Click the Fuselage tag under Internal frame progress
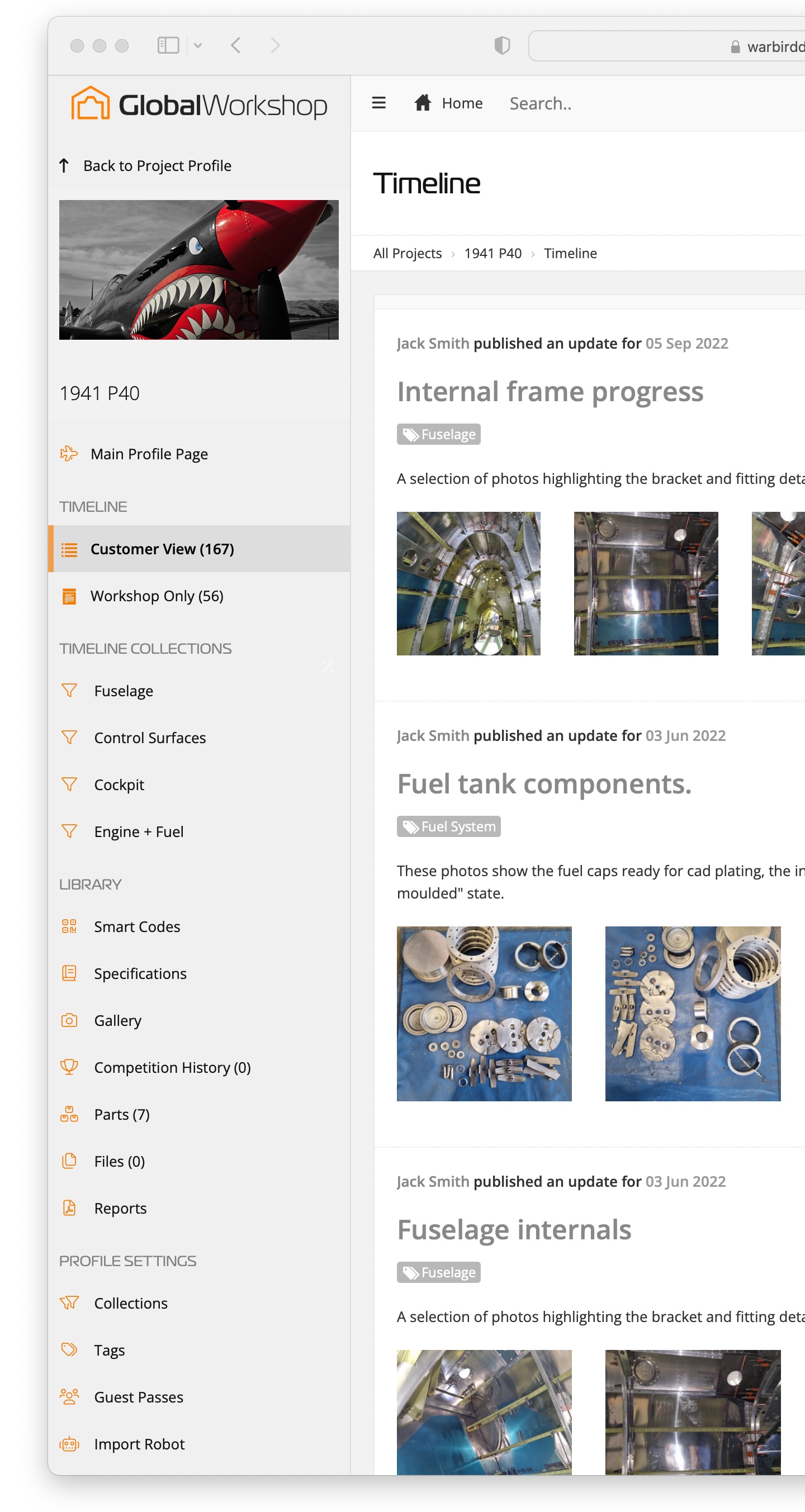805x1512 pixels. pos(439,434)
